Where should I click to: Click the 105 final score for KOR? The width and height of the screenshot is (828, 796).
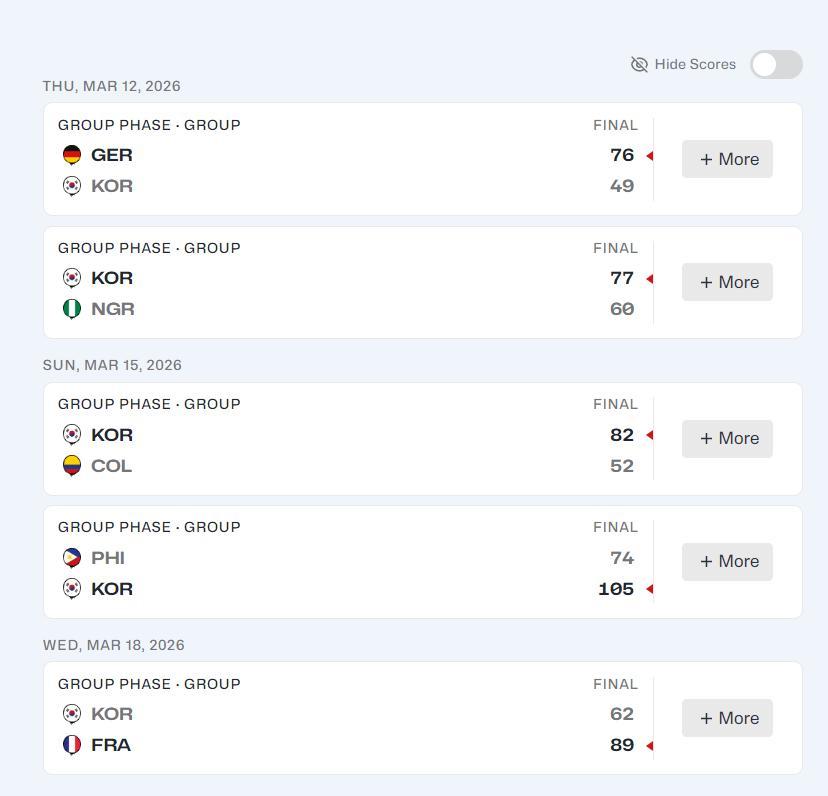[616, 589]
